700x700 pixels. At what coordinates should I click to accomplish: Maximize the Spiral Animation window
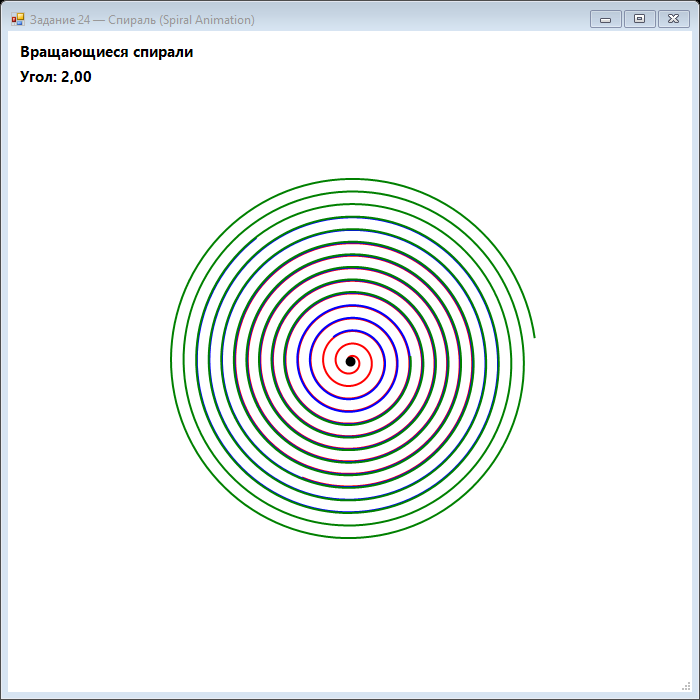639,19
